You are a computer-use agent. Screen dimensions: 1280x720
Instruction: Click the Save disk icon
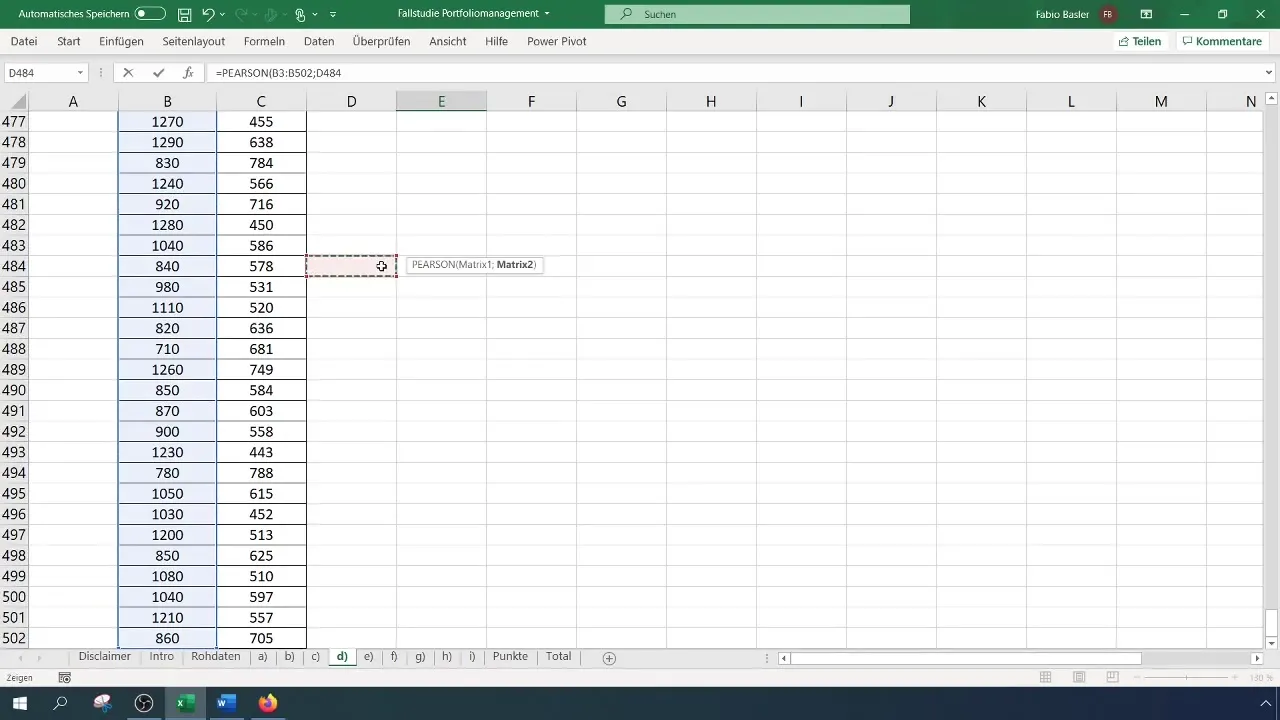click(184, 14)
